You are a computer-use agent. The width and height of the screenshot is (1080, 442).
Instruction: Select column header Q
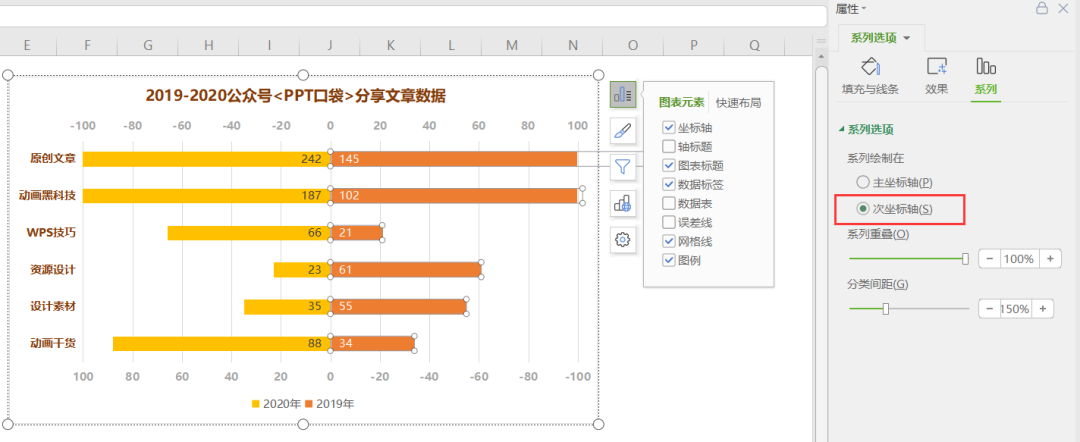(x=754, y=45)
